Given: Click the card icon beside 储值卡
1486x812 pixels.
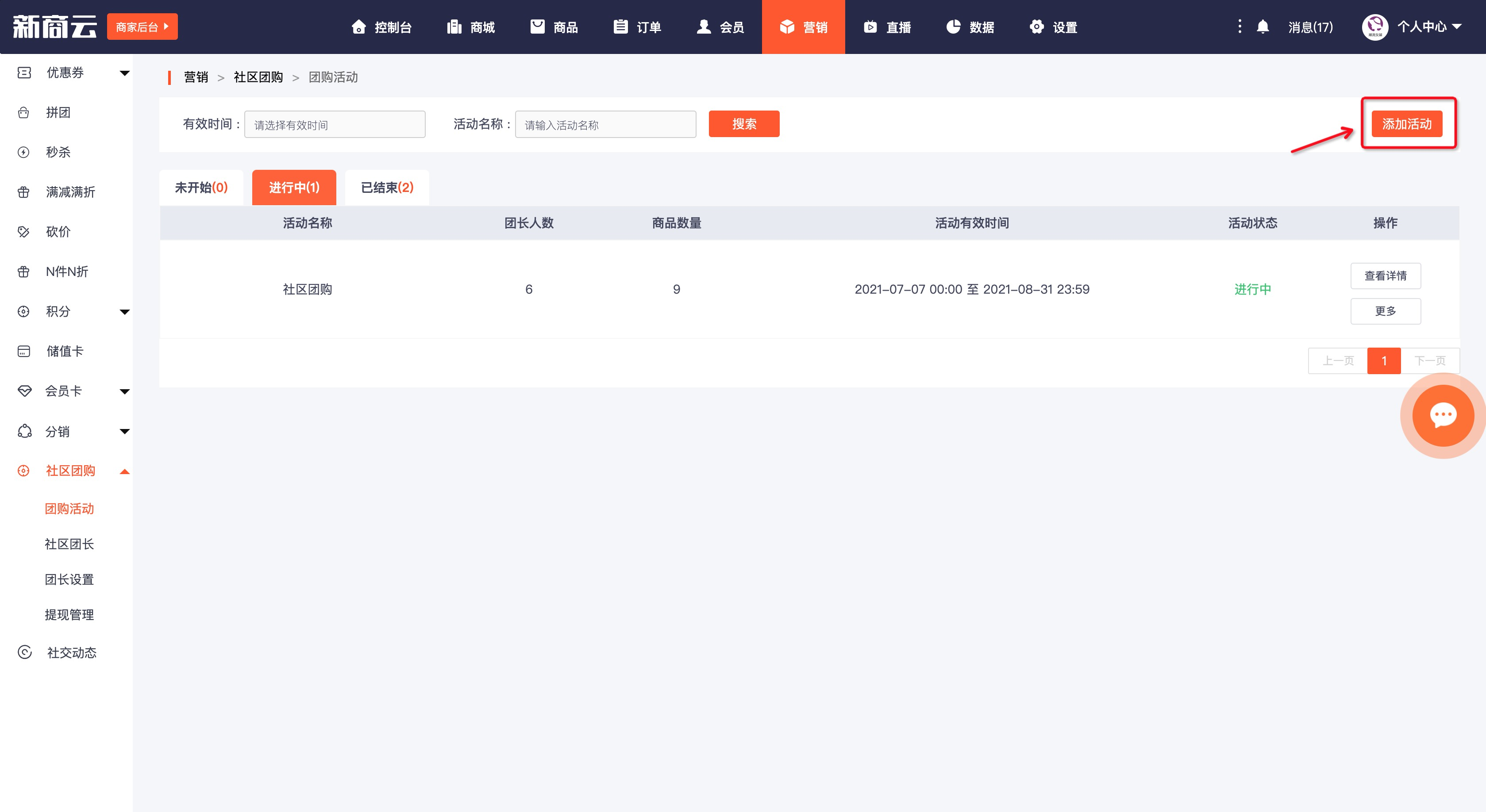Looking at the screenshot, I should click(x=23, y=351).
